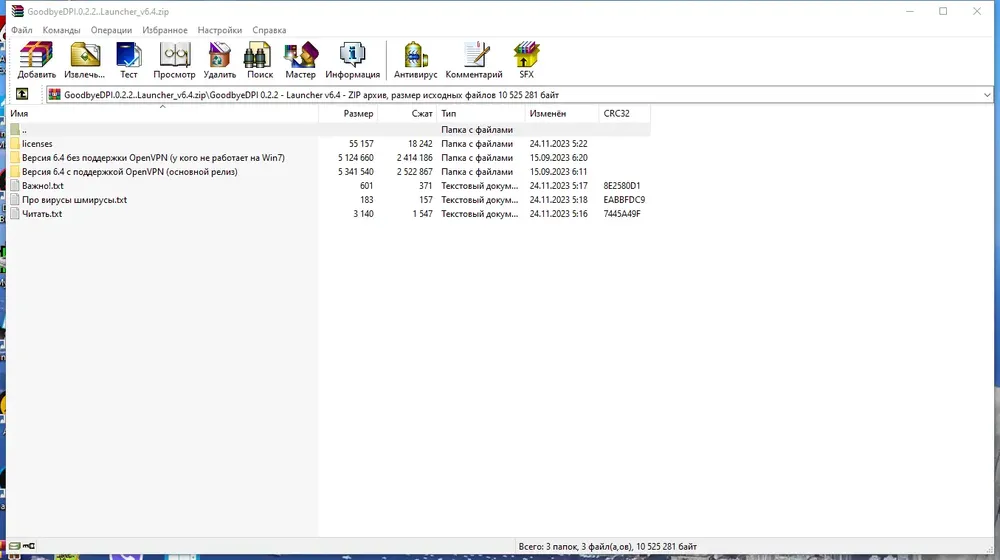This screenshot has width=1000, height=560.
Task: Click the Важно!.txt file icon
Action: (15, 186)
